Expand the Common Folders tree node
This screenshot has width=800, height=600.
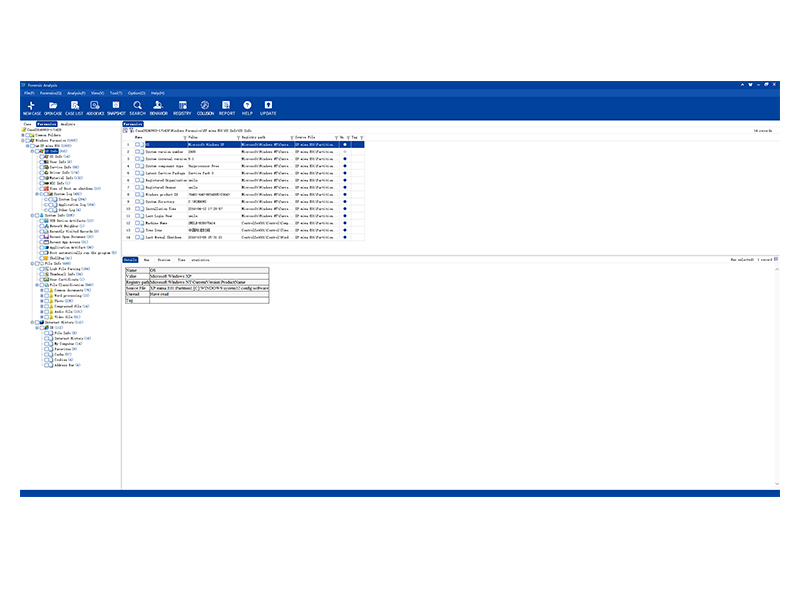(x=22, y=135)
